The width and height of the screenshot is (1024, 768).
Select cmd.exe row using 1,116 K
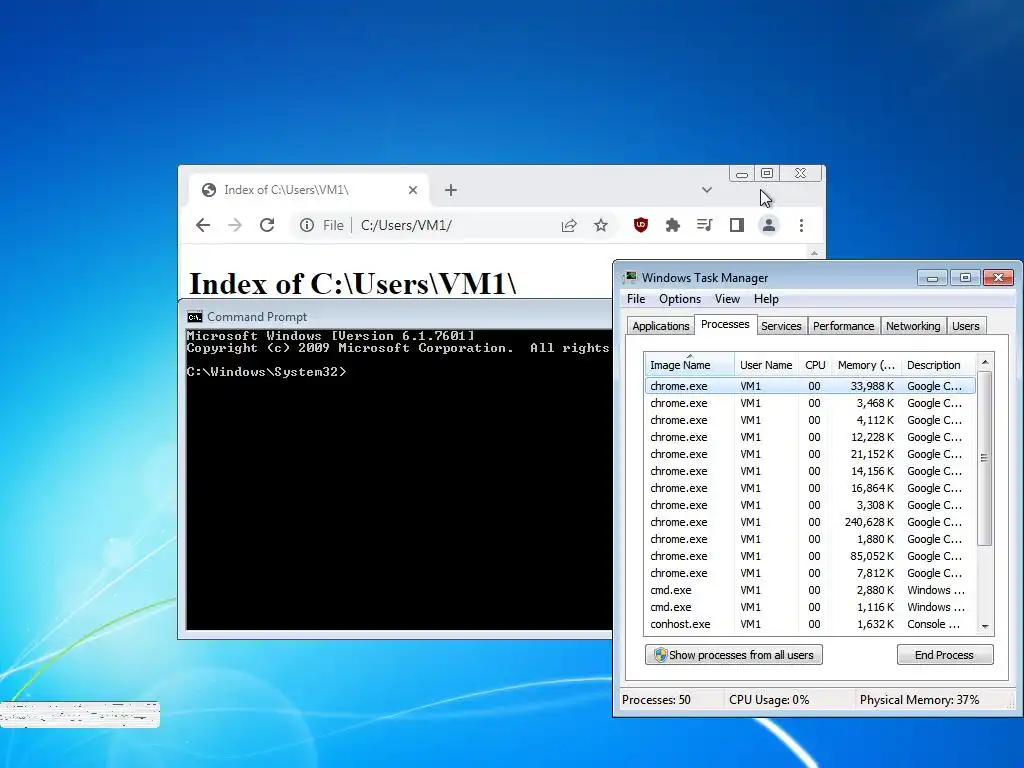tap(810, 607)
